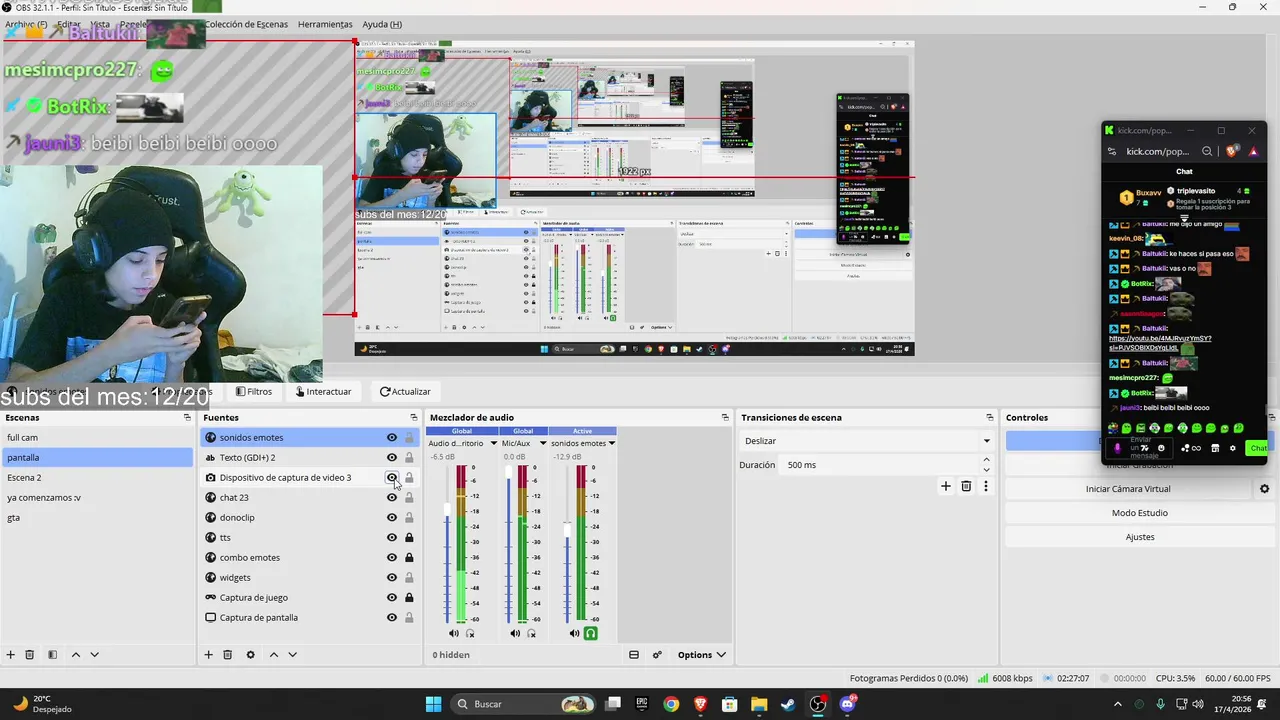The image size is (1280, 720).
Task: Hide the Texto (GDI+) 2 source
Action: tap(392, 457)
